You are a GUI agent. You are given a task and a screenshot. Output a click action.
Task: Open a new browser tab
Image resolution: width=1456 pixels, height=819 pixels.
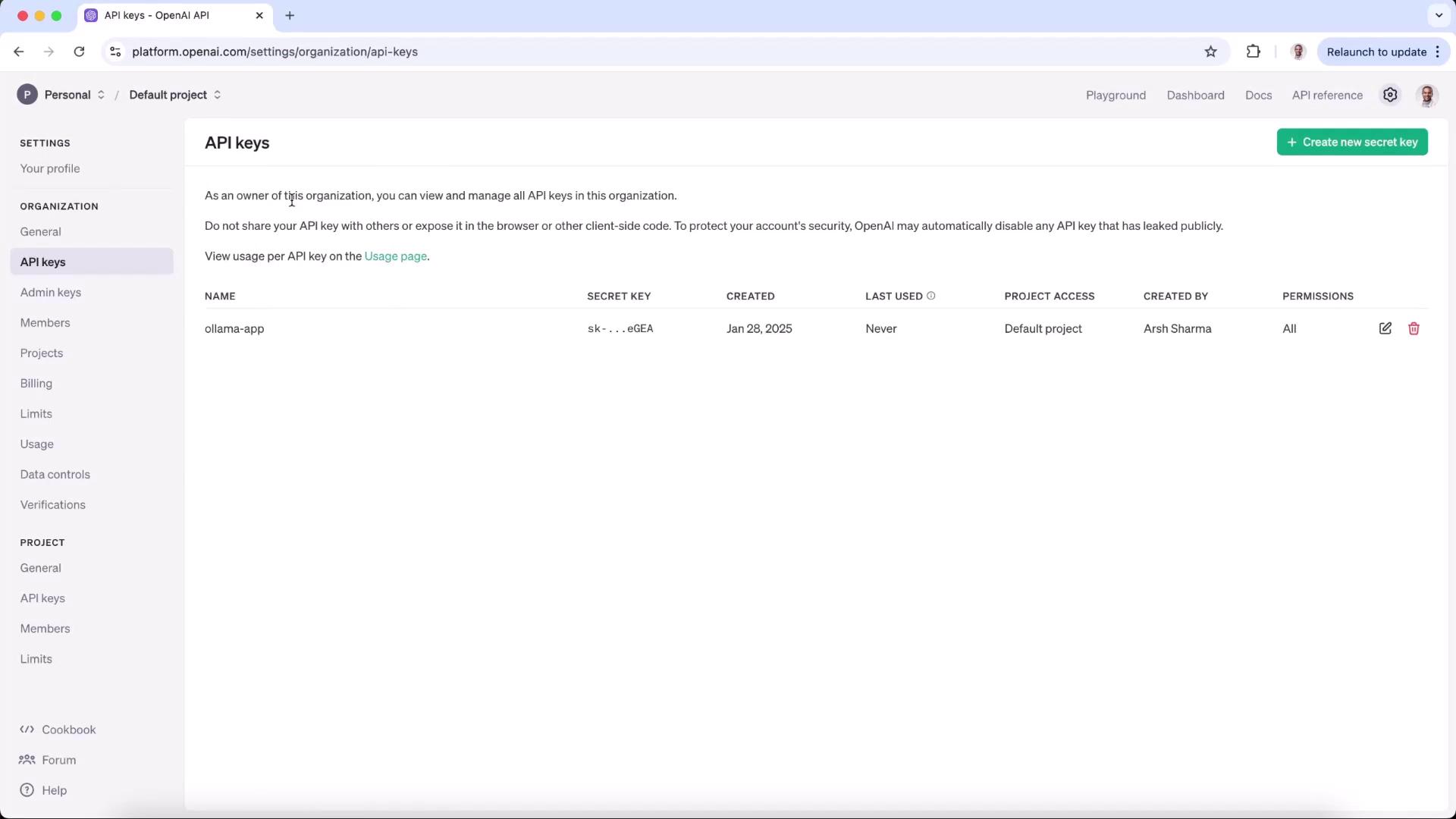(x=290, y=15)
